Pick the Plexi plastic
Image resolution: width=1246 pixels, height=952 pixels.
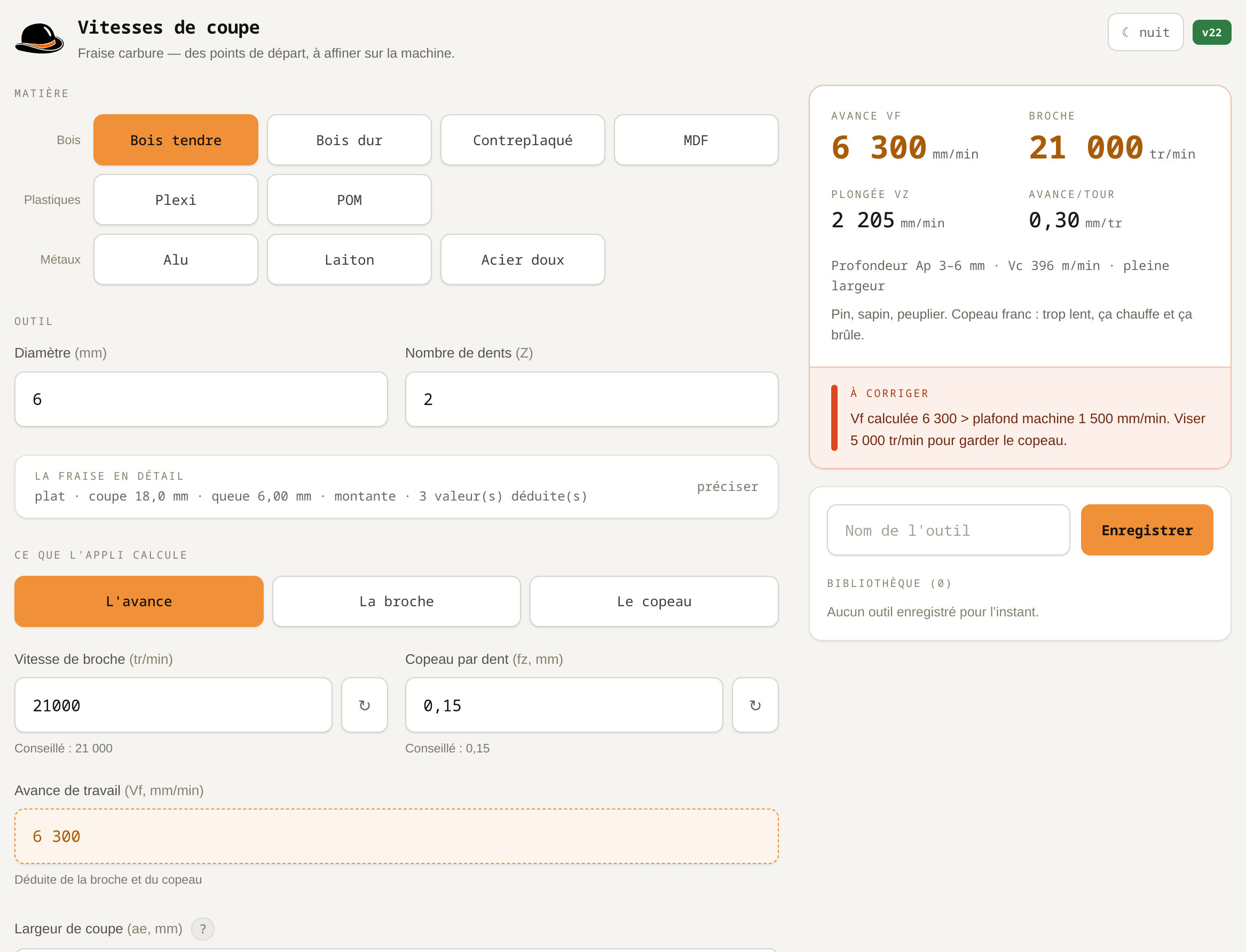tap(176, 200)
